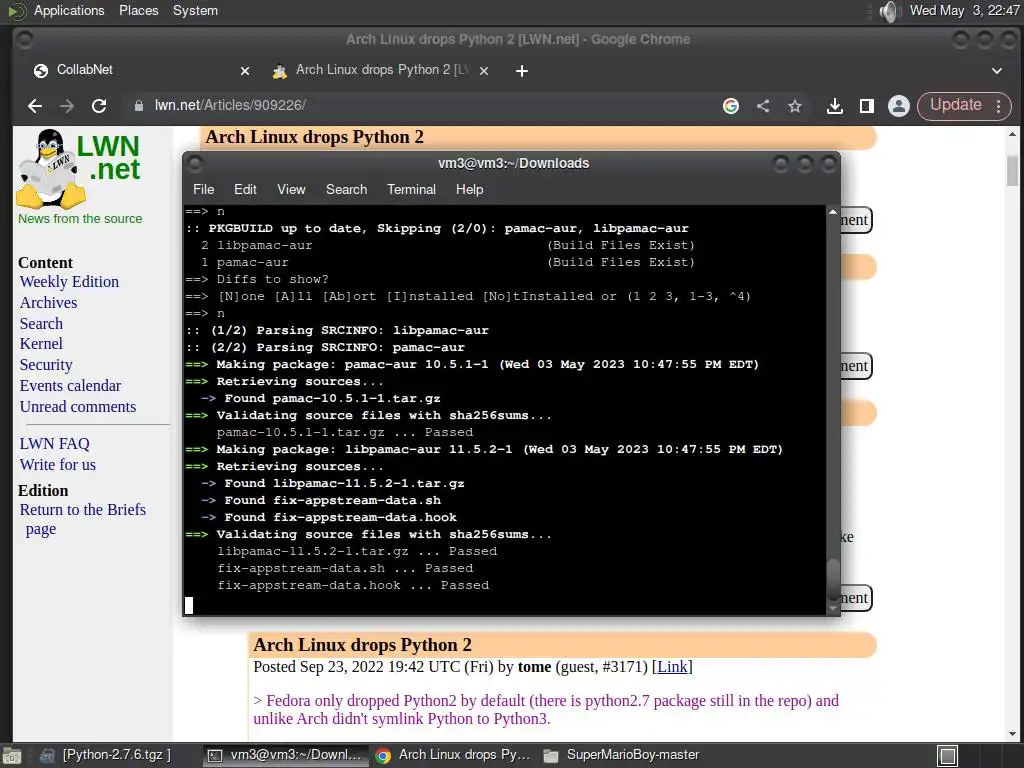Open the terminal View menu

[x=291, y=189]
